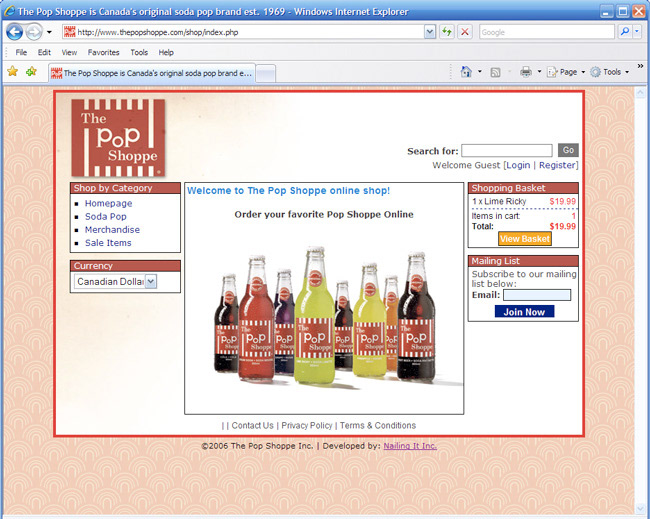
Task: Click the browser Back arrow button
Action: pyautogui.click(x=15, y=32)
